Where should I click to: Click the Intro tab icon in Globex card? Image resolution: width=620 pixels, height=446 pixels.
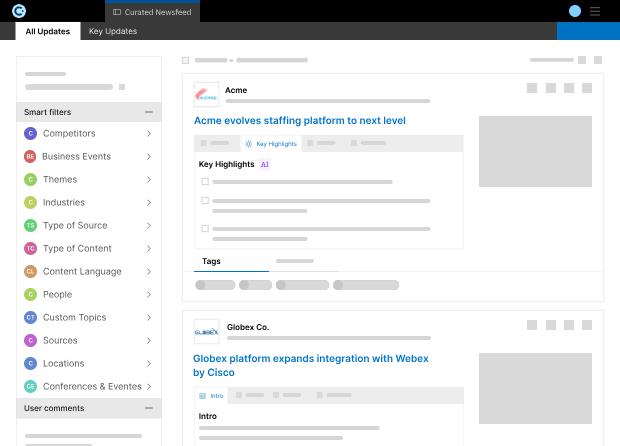click(202, 396)
